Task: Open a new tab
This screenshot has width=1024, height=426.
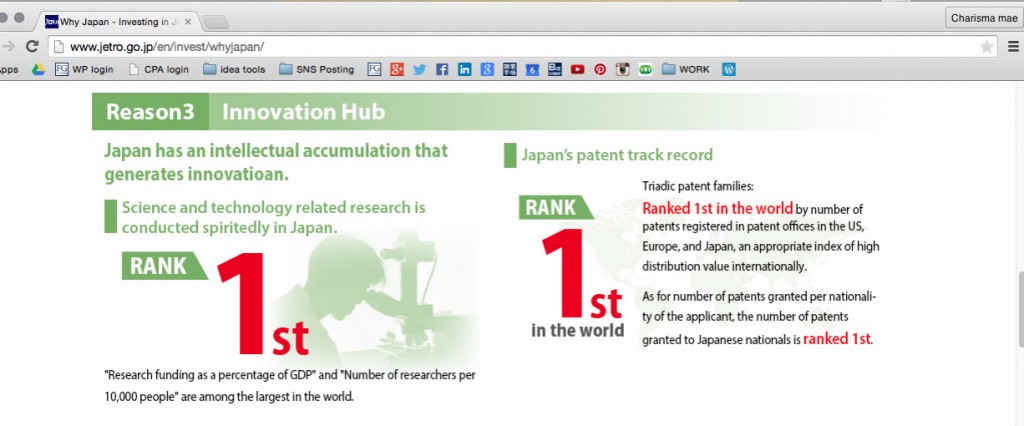Action: (216, 22)
